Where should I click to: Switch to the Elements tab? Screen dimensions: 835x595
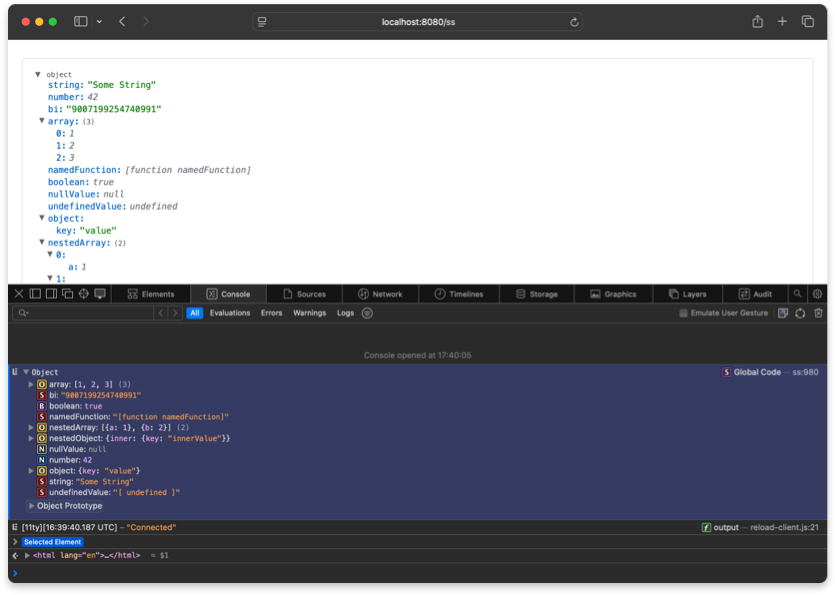coord(151,294)
